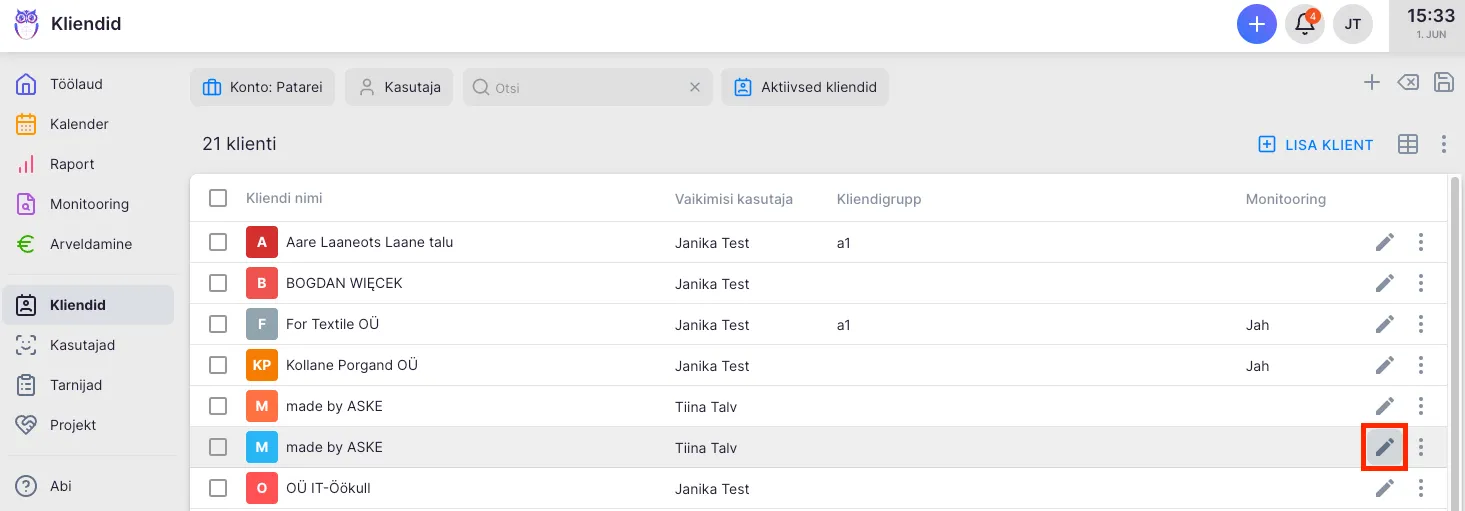
Task: Open the notifications bell
Action: (x=1305, y=24)
